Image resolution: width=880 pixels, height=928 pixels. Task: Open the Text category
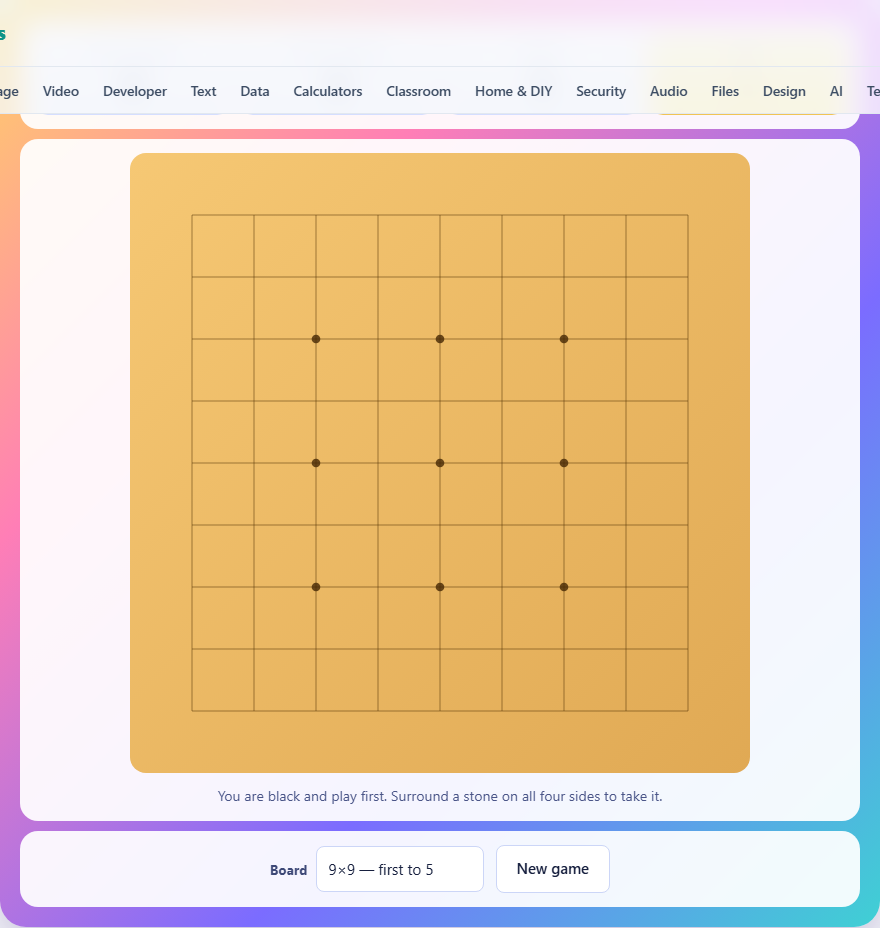[x=203, y=91]
